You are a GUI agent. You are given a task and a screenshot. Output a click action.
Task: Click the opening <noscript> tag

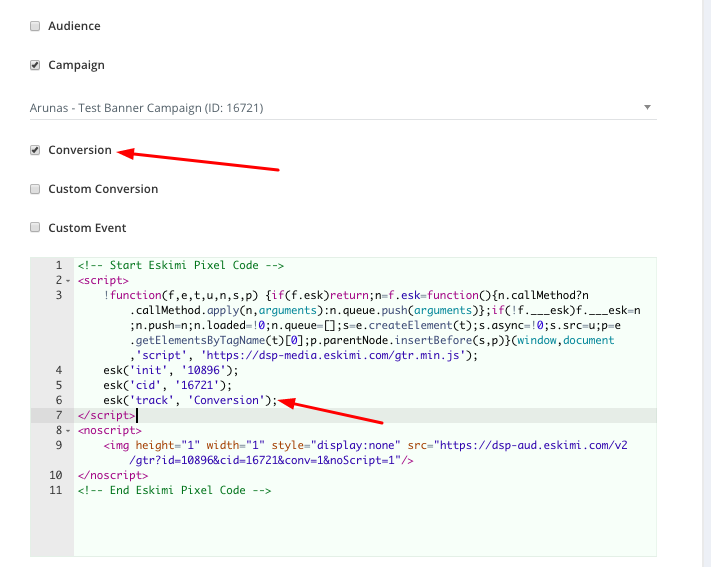click(109, 430)
